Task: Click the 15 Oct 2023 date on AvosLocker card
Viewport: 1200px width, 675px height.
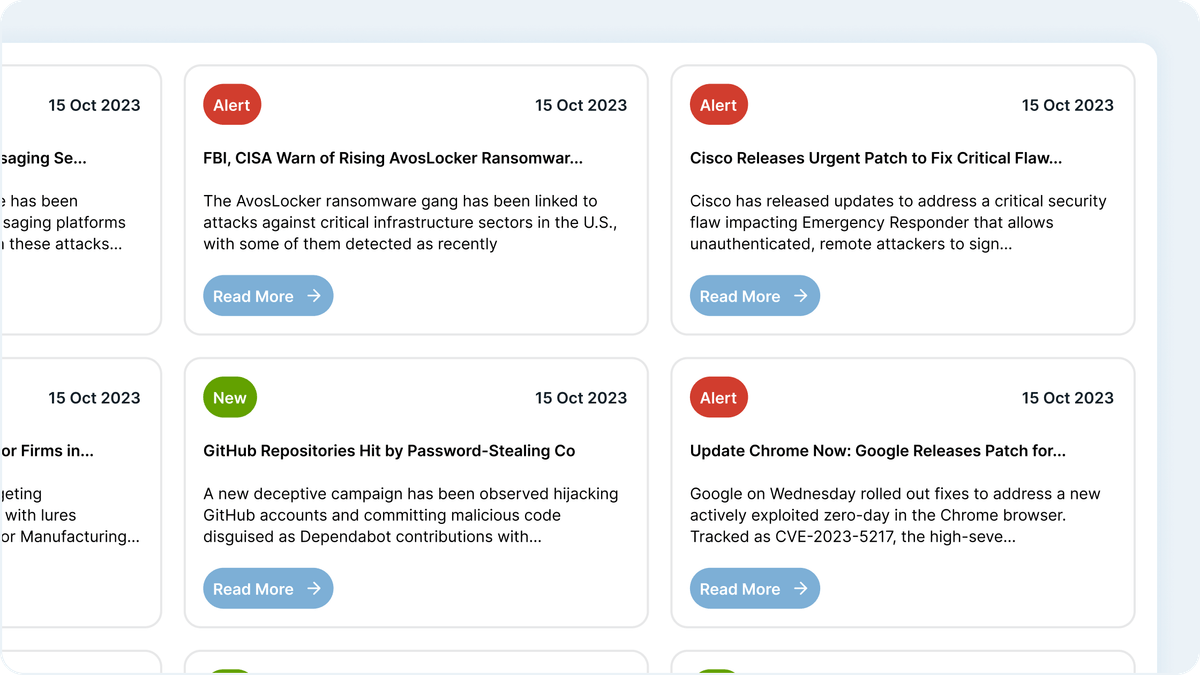Action: click(x=581, y=105)
